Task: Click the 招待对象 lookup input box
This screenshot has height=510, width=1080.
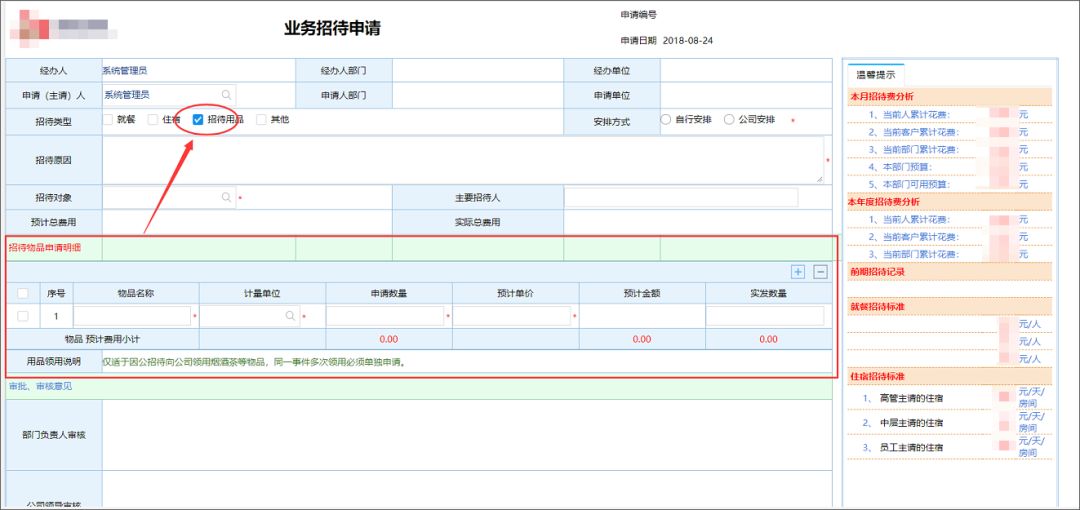Action: tap(169, 197)
